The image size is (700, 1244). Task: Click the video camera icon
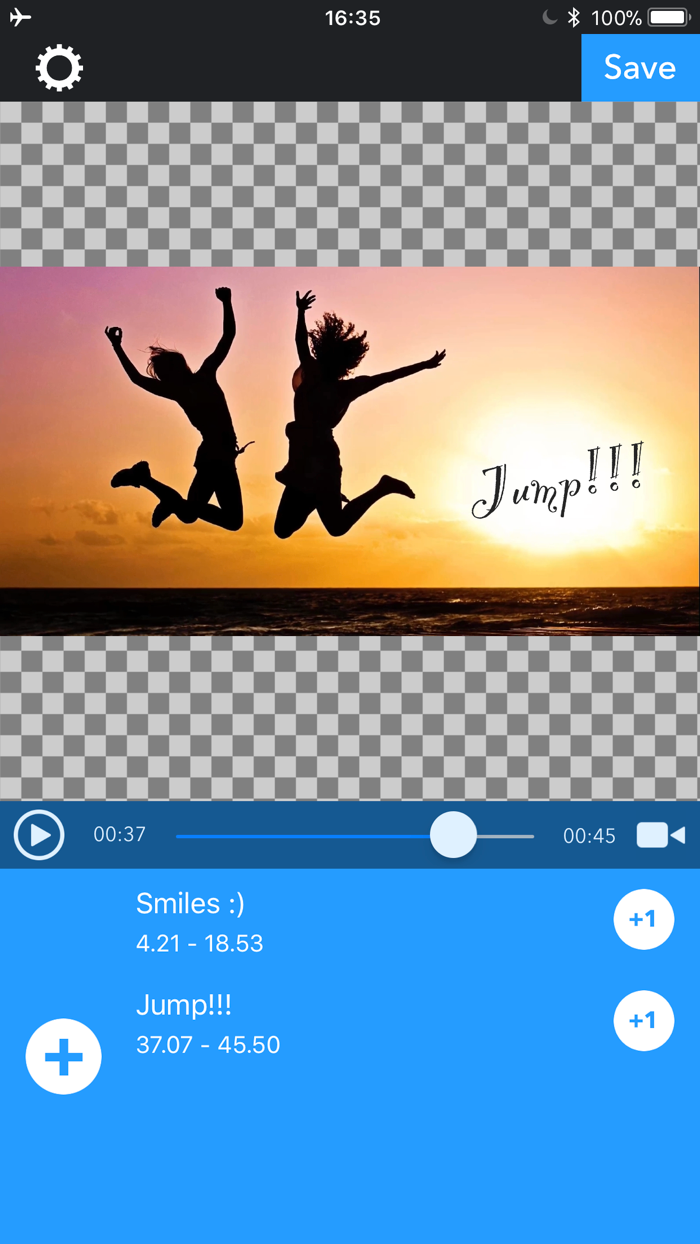(x=661, y=835)
